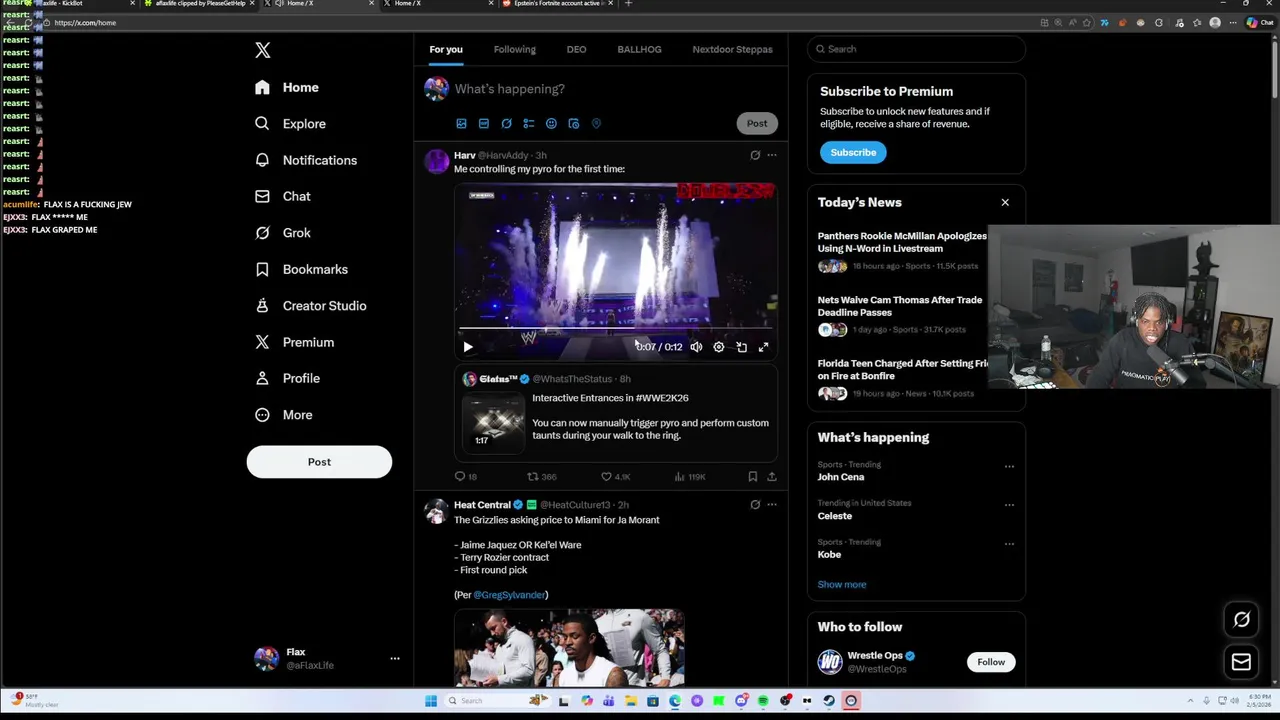Open More options for John Cena trend
The height and width of the screenshot is (720, 1280).
(1009, 466)
